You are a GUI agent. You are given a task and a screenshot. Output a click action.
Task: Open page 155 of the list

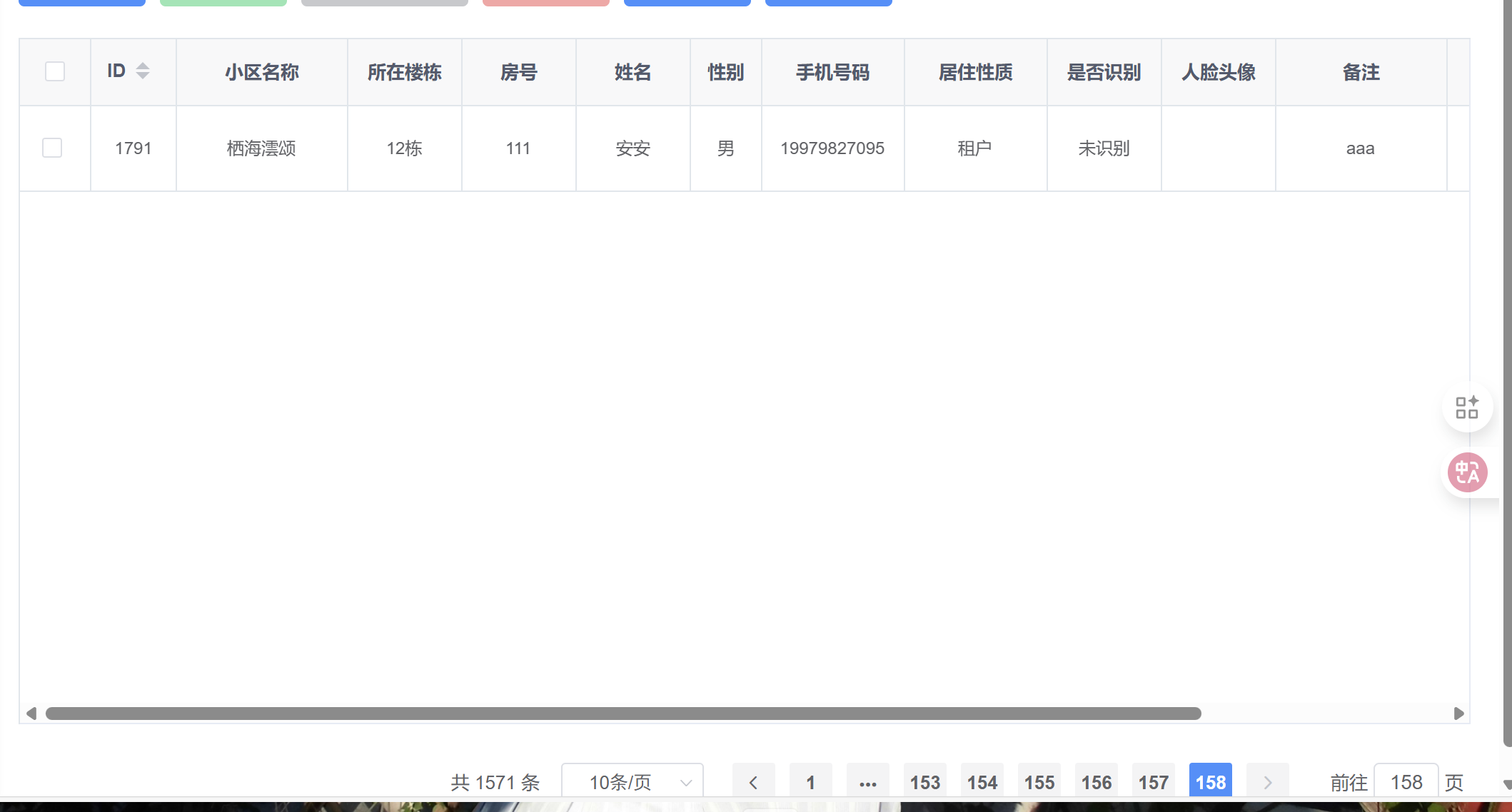[1039, 782]
